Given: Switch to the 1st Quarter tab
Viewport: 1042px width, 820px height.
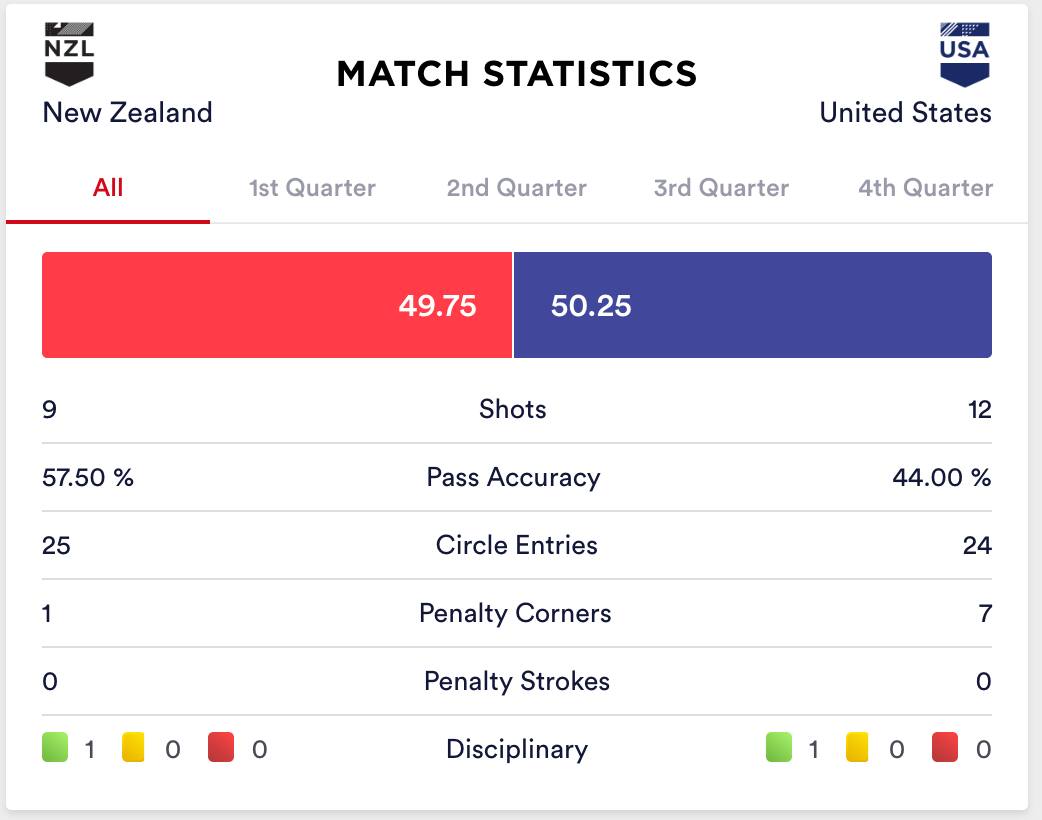Looking at the screenshot, I should click(312, 188).
